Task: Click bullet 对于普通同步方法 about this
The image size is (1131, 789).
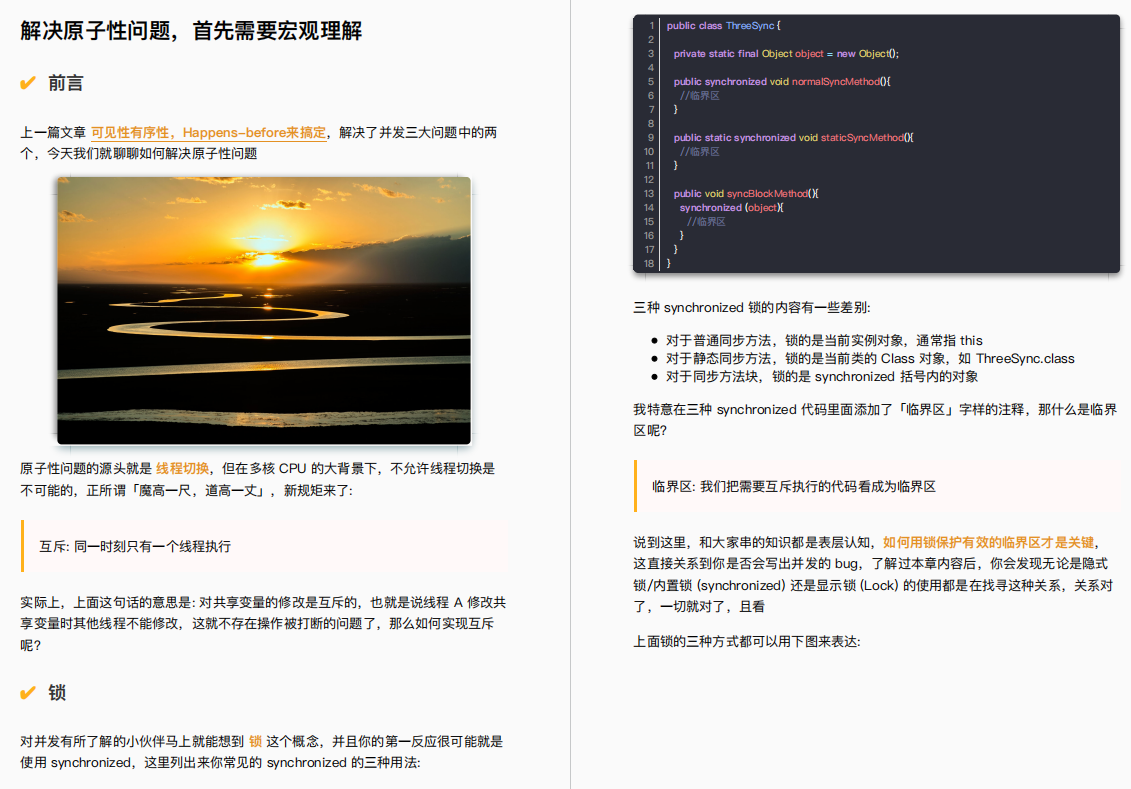Action: [x=824, y=340]
